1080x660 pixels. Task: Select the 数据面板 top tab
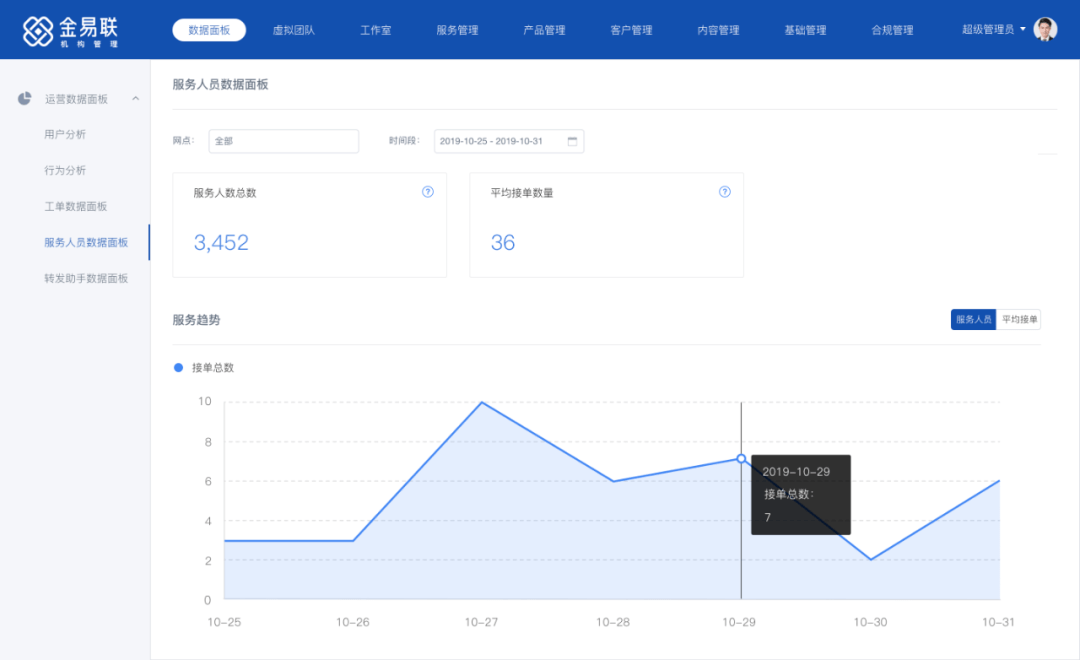coord(209,30)
